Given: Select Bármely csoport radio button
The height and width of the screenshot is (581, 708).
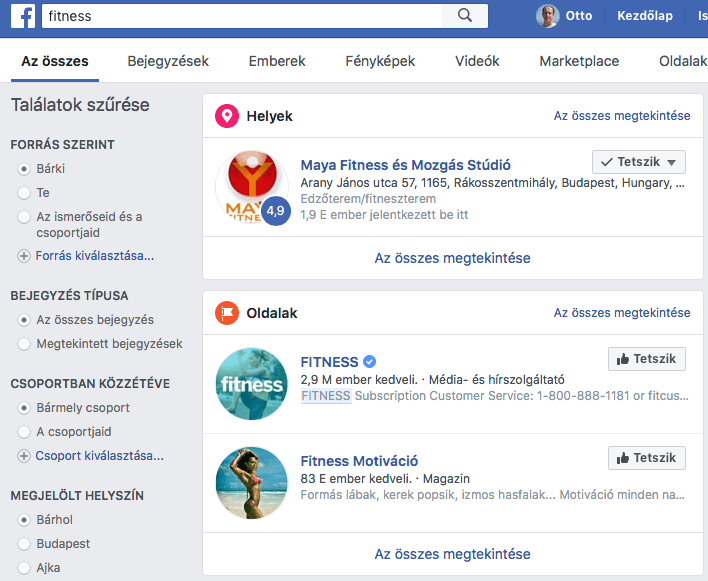Looking at the screenshot, I should (x=23, y=408).
